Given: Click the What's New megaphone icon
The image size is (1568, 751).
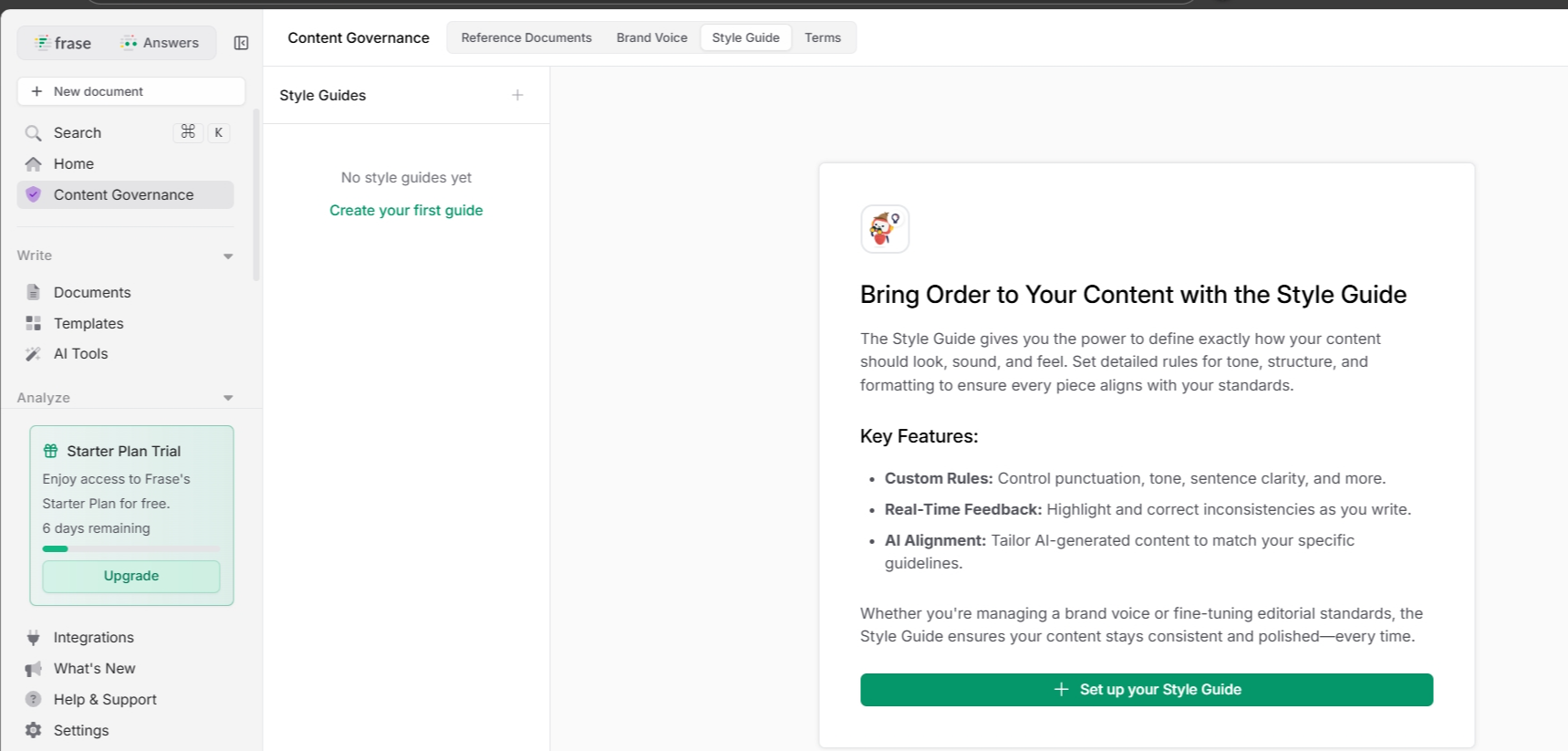Looking at the screenshot, I should point(34,669).
